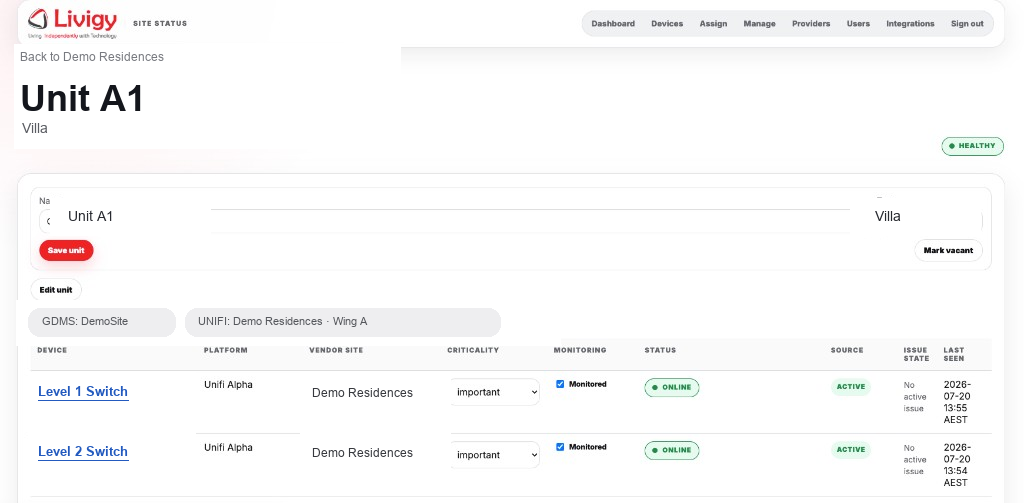This screenshot has height=503, width=1024.
Task: Open the Dashboard menu item
Action: (613, 24)
